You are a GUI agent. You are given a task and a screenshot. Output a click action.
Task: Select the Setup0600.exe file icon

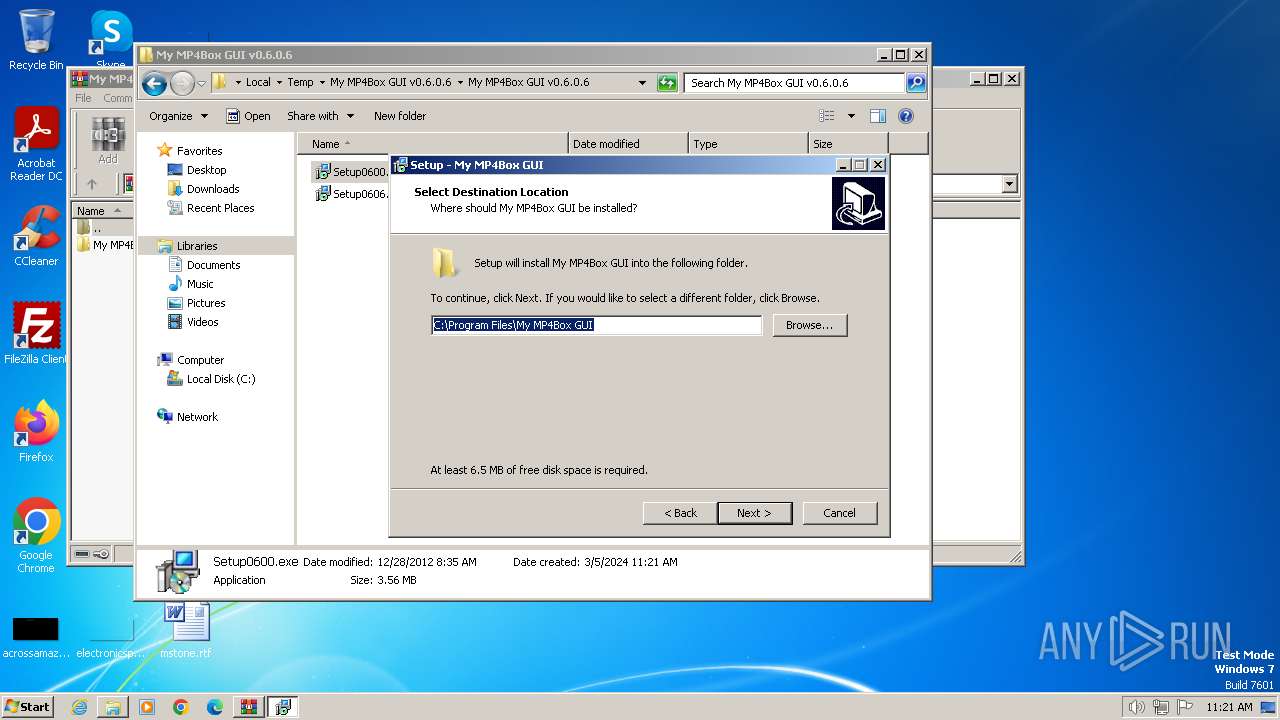point(323,172)
